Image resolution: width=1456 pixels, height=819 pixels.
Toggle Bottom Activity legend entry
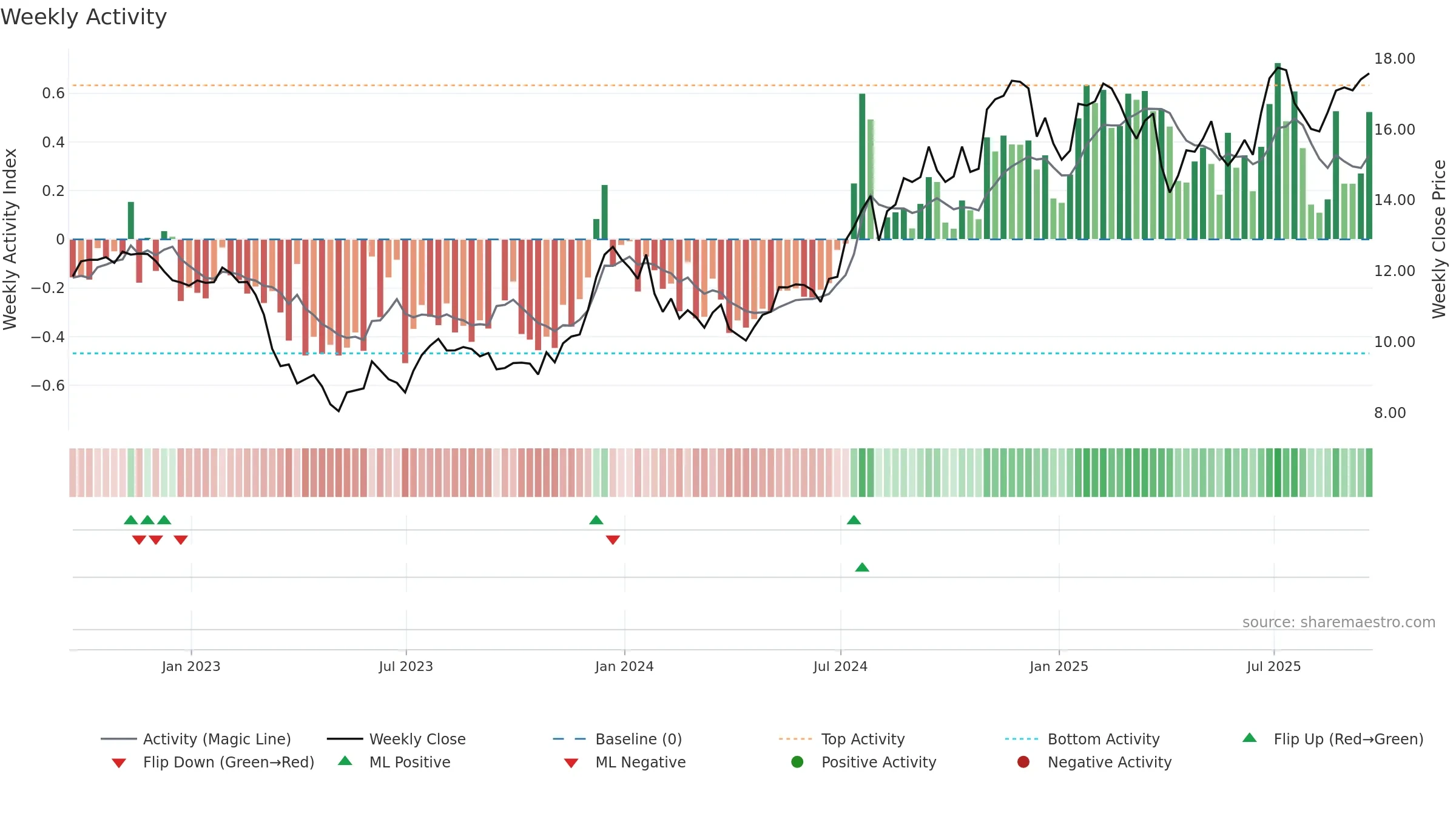coord(1082,739)
